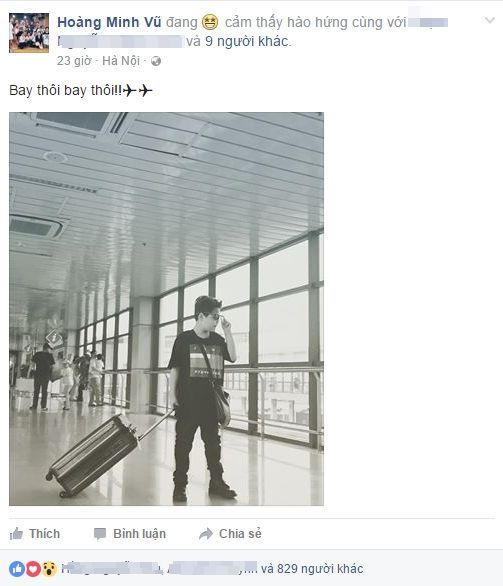Screen dimensions: 503x586
Task: Open the Hà Nội location link
Action: (x=121, y=61)
